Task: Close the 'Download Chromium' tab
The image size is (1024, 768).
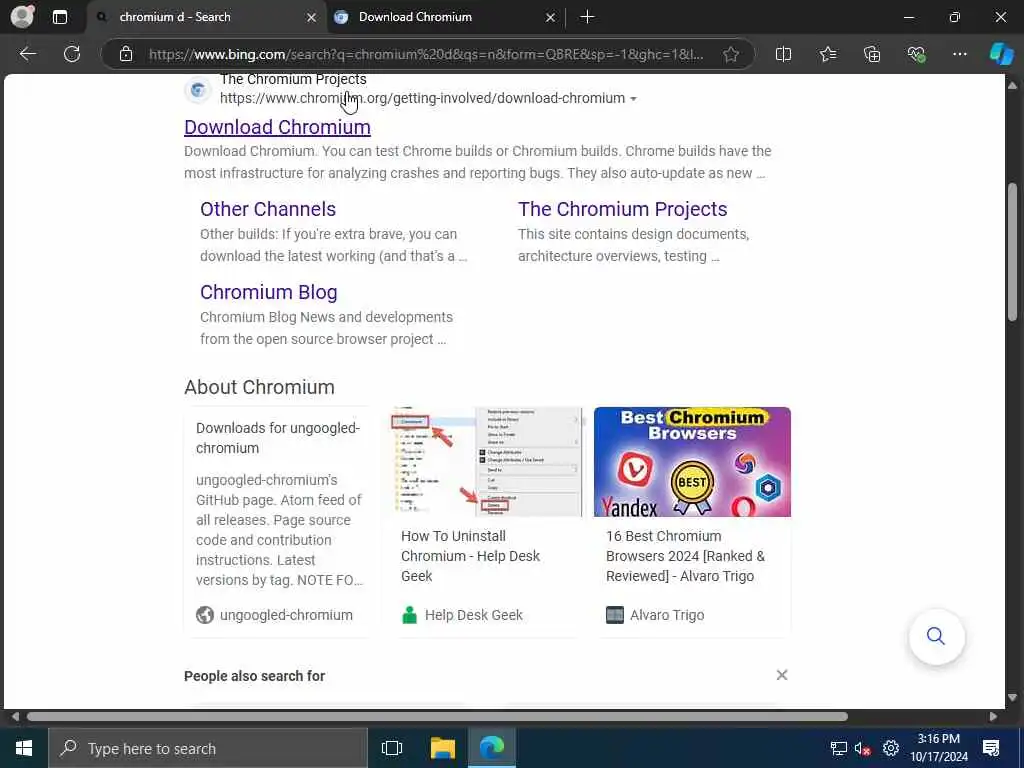Action: pos(551,18)
